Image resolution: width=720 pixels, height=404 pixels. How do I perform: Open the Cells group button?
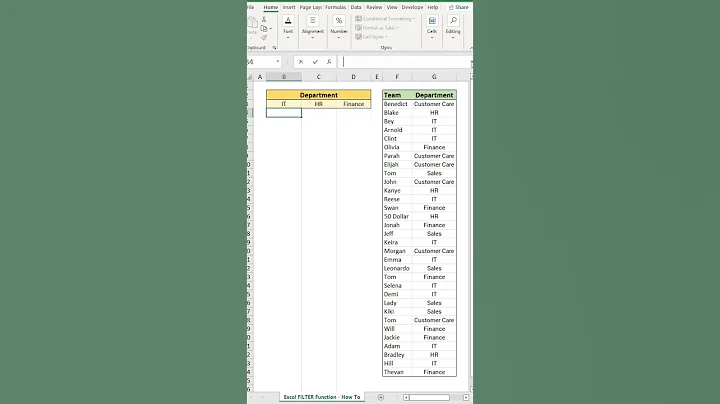pos(432,27)
